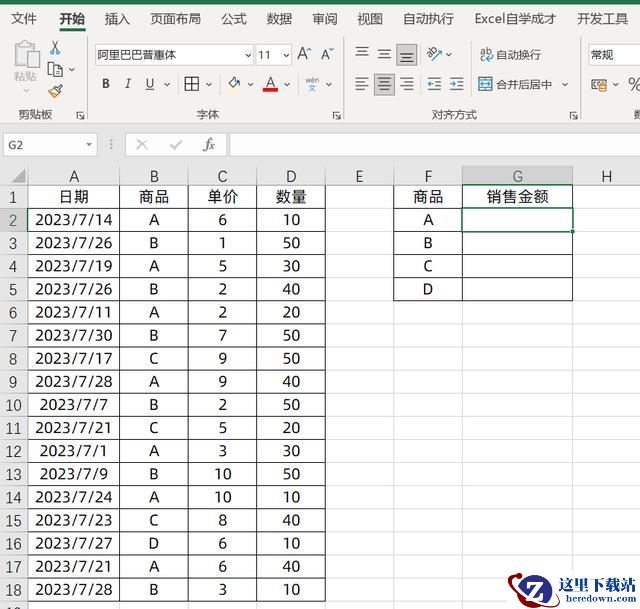Align text to bottom
The image size is (640, 609).
coord(407,55)
